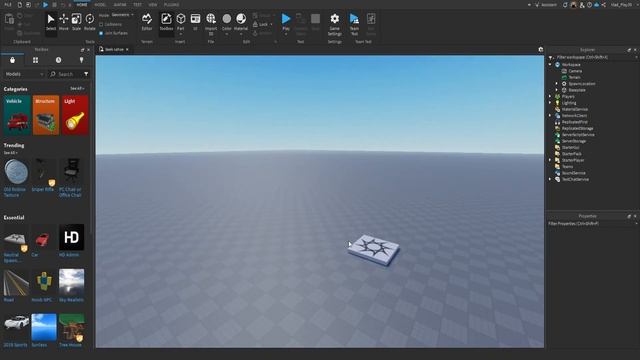Select Noob NPC thumbnail in Toolbox
640x360 pixels.
click(44, 282)
